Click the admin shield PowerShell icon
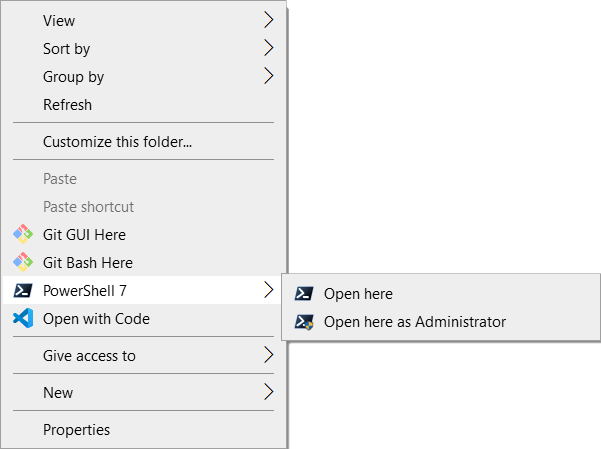The width and height of the screenshot is (601, 449). tap(304, 322)
